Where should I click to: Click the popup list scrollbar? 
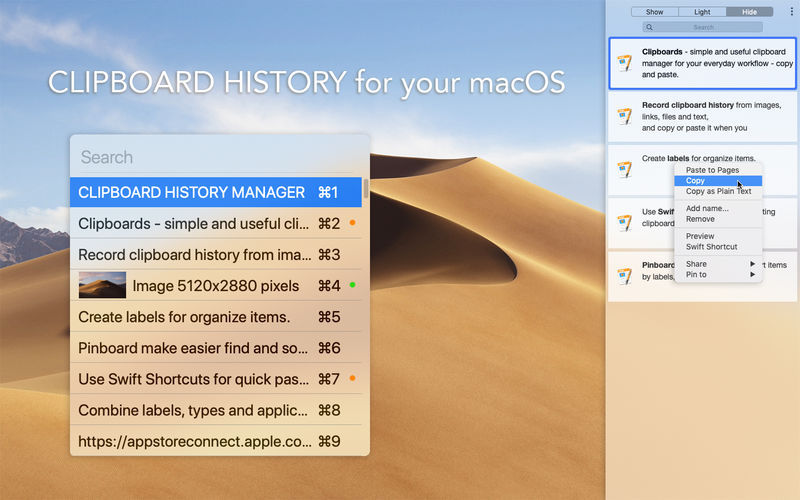pyautogui.click(x=365, y=188)
